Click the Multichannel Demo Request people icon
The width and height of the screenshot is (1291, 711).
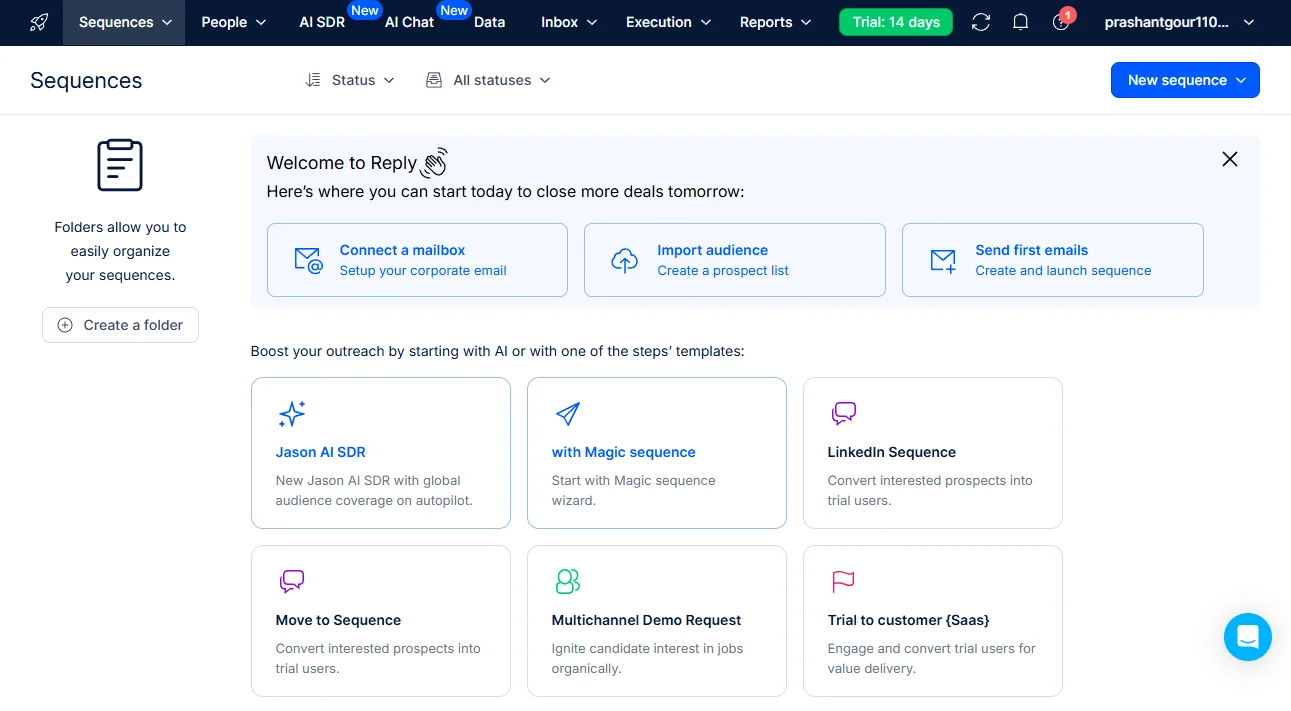coord(568,581)
